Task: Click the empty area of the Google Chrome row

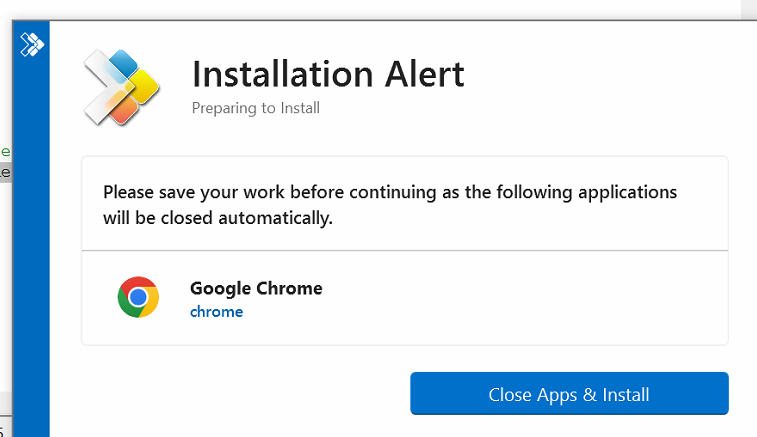Action: pos(521,297)
